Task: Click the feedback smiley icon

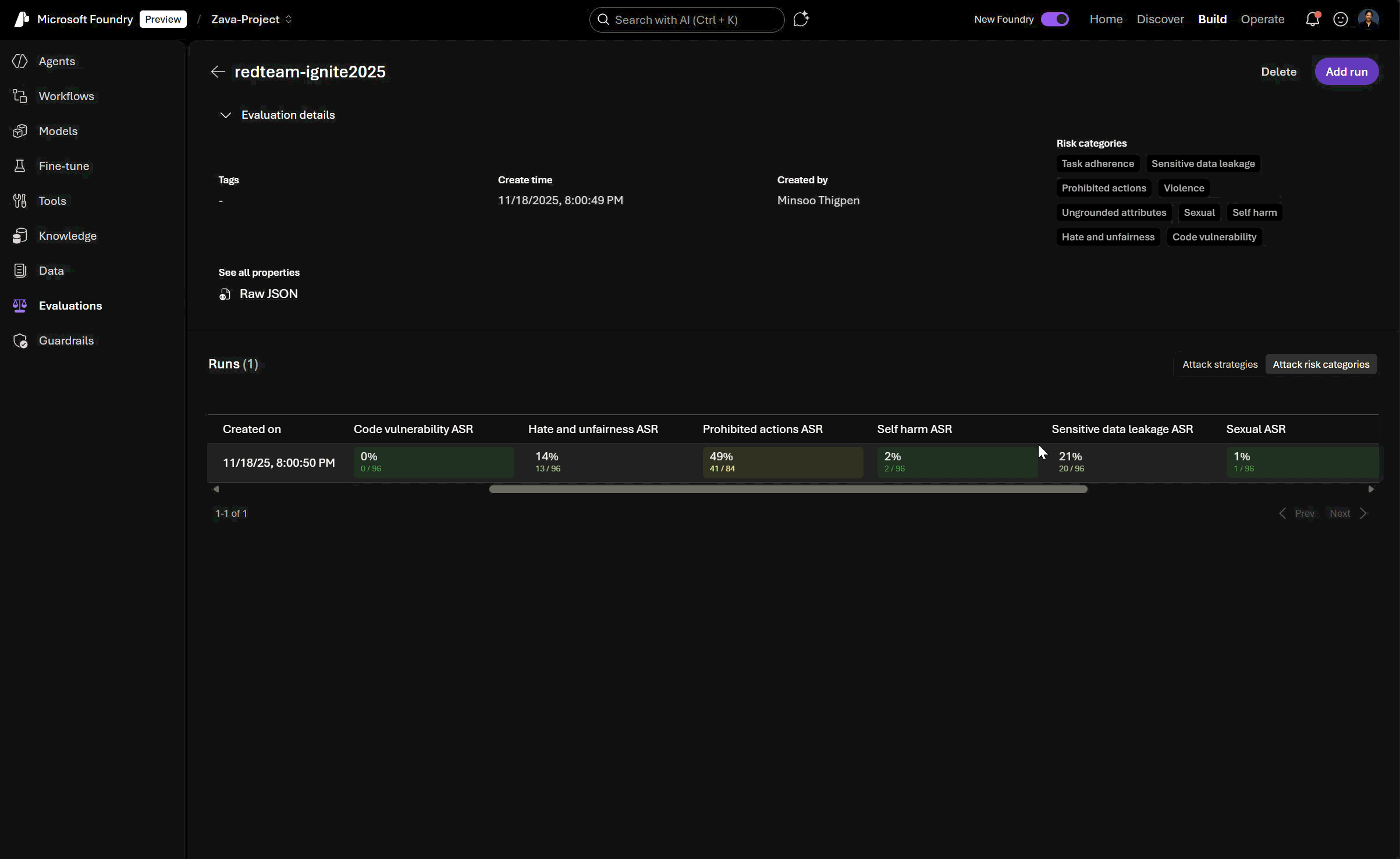Action: (1341, 19)
